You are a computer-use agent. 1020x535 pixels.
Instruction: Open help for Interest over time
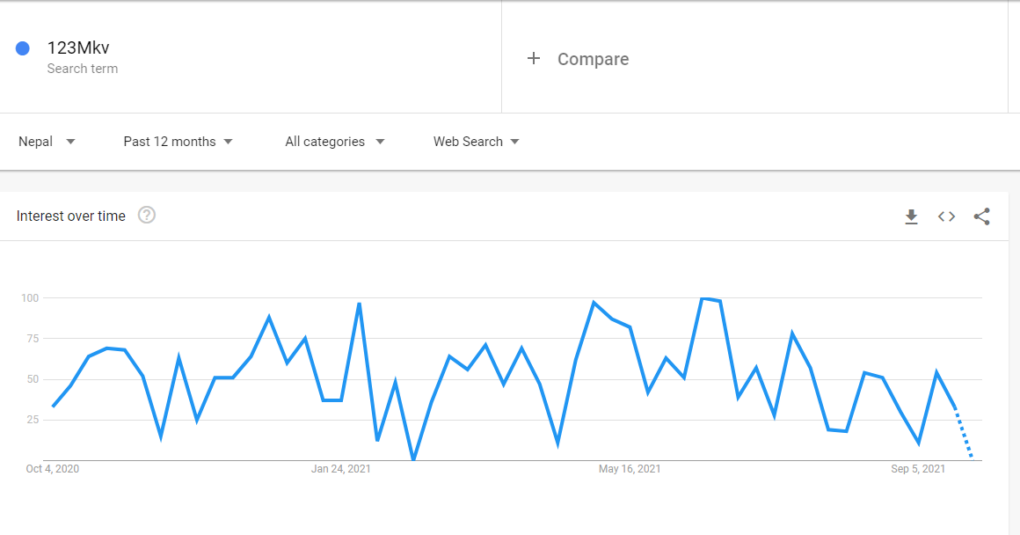point(147,215)
